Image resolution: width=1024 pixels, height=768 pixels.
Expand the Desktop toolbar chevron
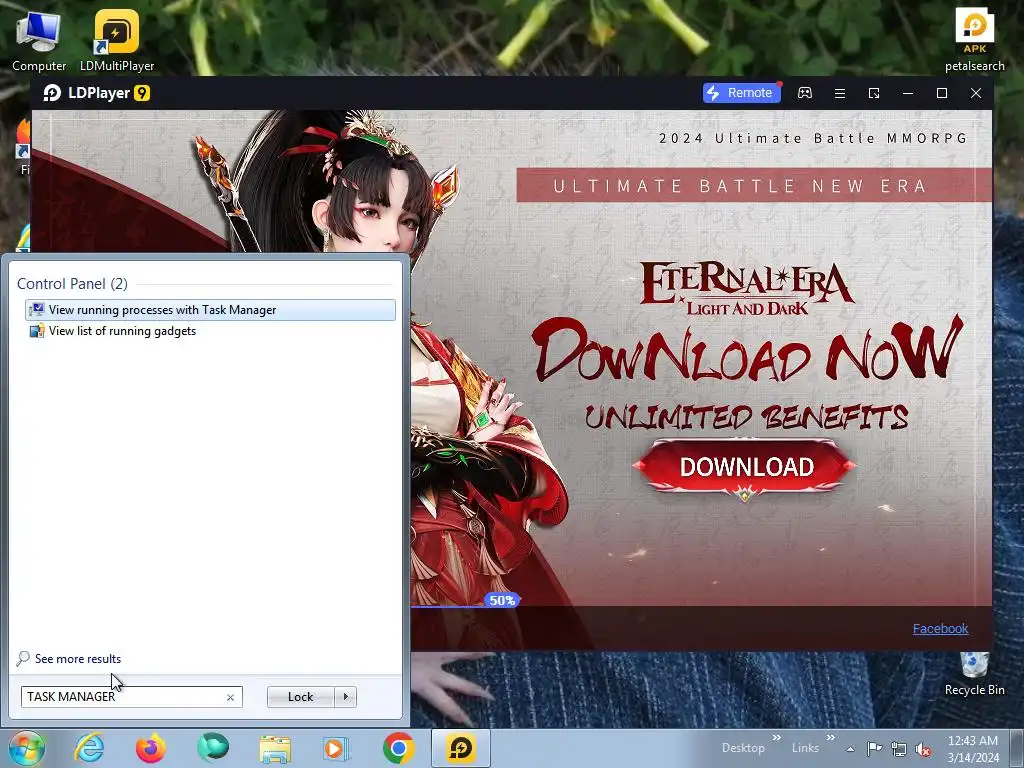click(776, 738)
